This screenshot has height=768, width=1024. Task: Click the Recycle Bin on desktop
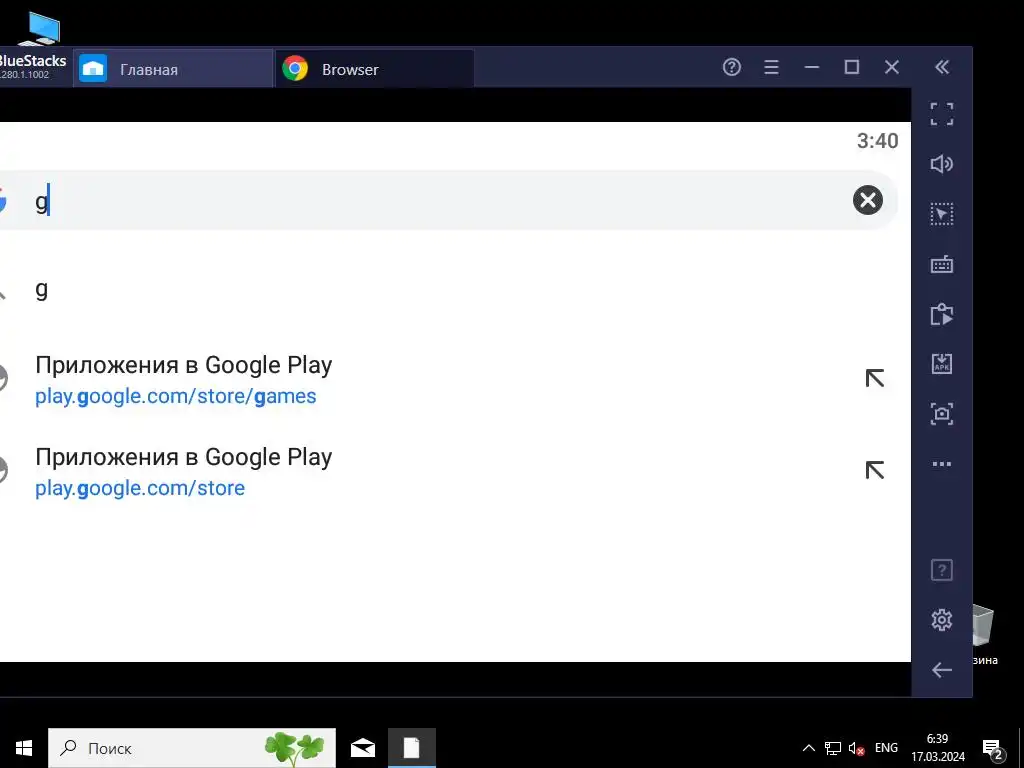(985, 633)
